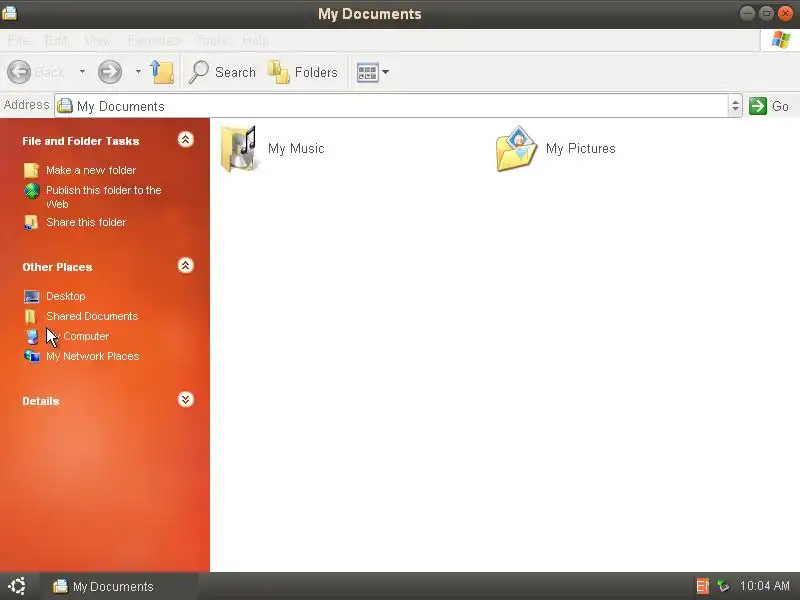Click the My Music label
The image size is (800, 600).
click(x=296, y=148)
